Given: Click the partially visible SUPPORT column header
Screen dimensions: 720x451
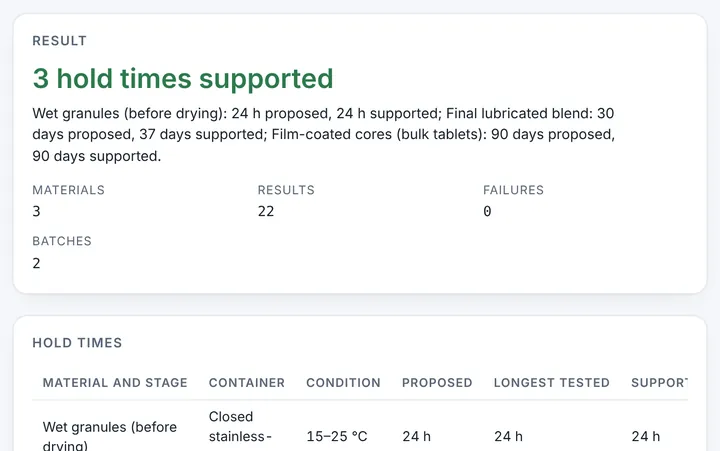Looking at the screenshot, I should pos(659,383).
